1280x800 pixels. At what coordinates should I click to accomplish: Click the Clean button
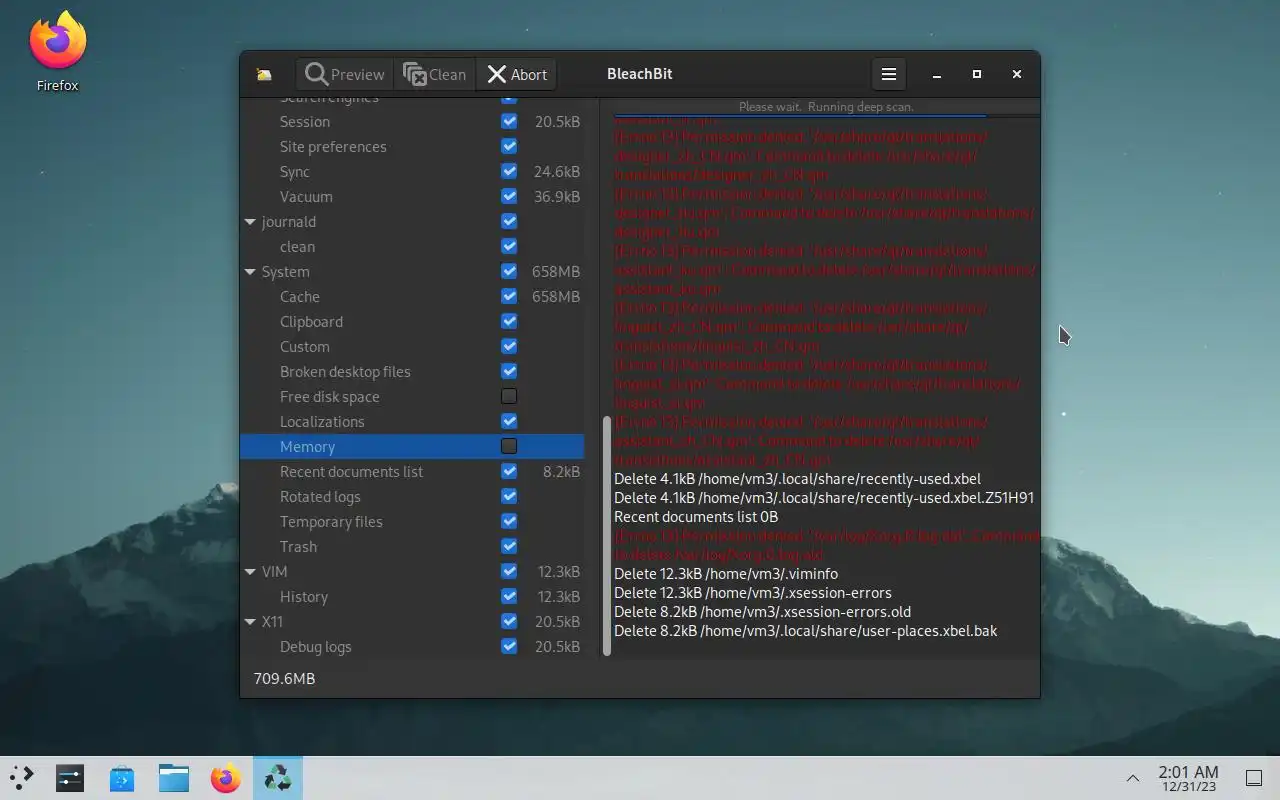[435, 74]
